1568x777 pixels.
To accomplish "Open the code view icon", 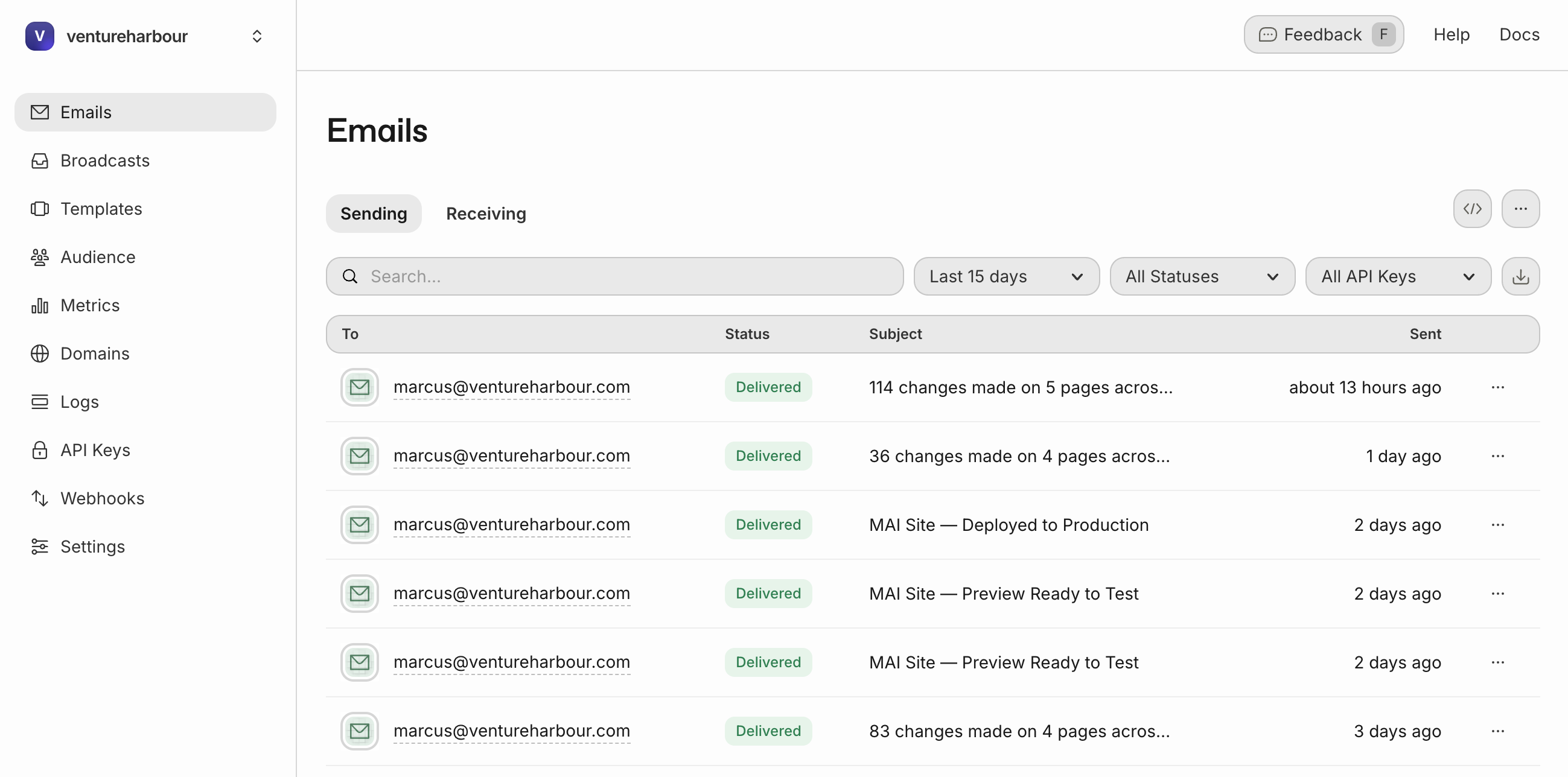I will pos(1473,209).
